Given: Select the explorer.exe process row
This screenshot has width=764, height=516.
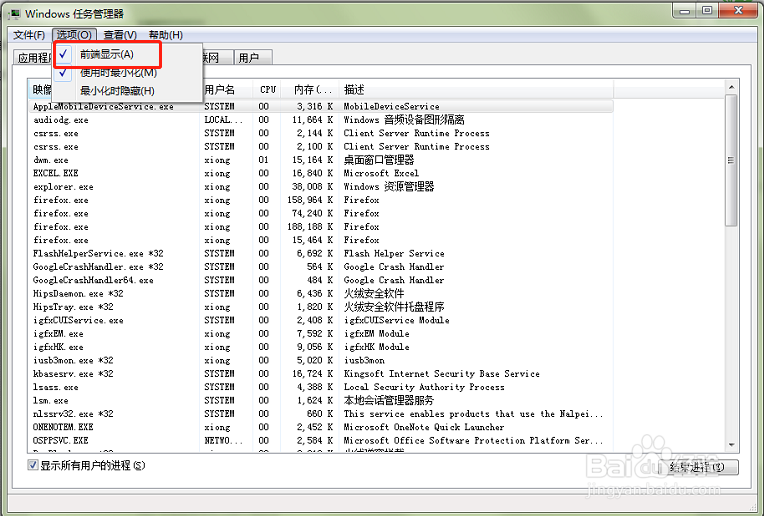Looking at the screenshot, I should [321, 187].
